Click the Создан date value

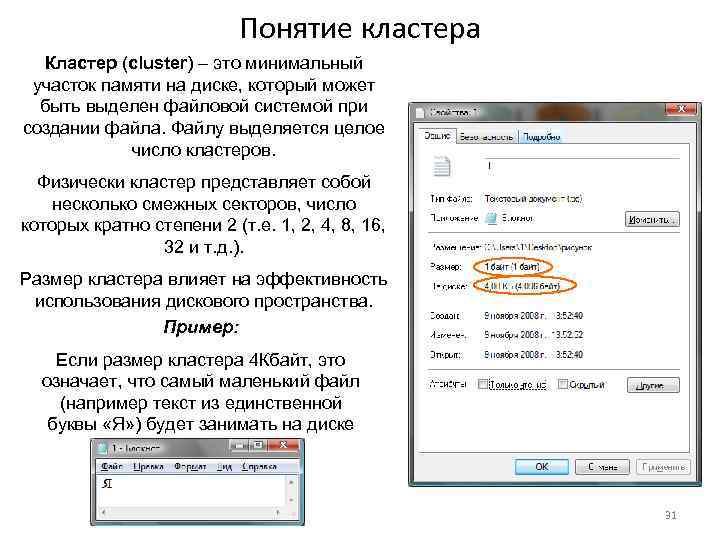(x=533, y=316)
